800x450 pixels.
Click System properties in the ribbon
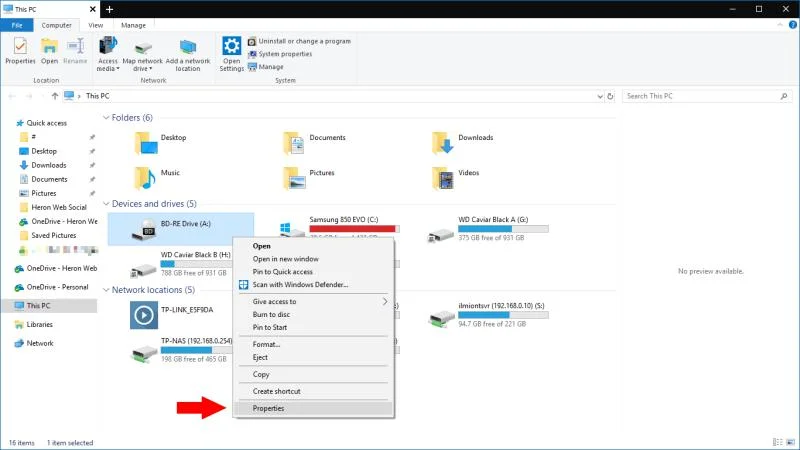coord(280,54)
